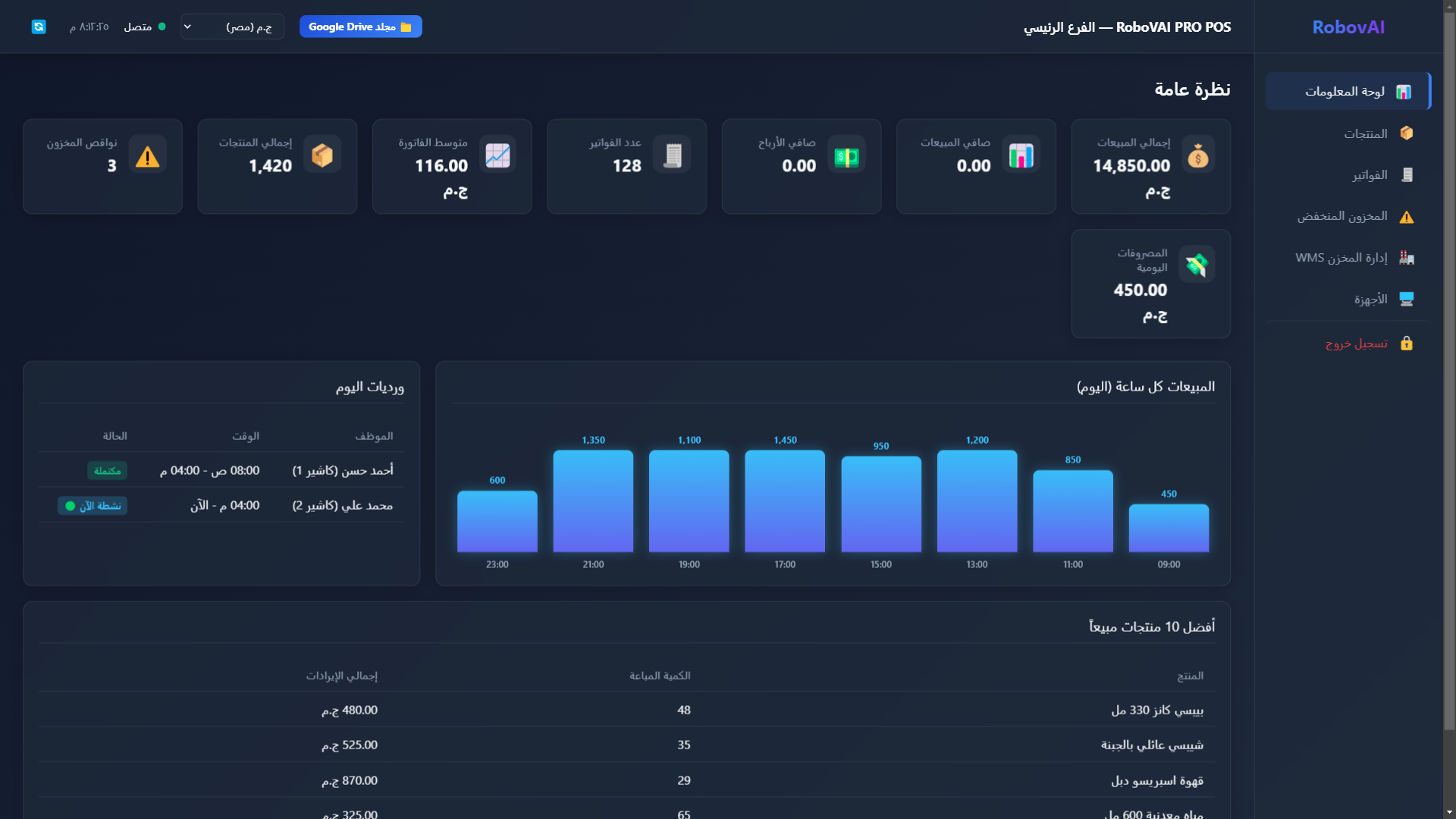Click the 17:00 bar labeled 1,450
Image resolution: width=1456 pixels, height=819 pixels.
[785, 501]
